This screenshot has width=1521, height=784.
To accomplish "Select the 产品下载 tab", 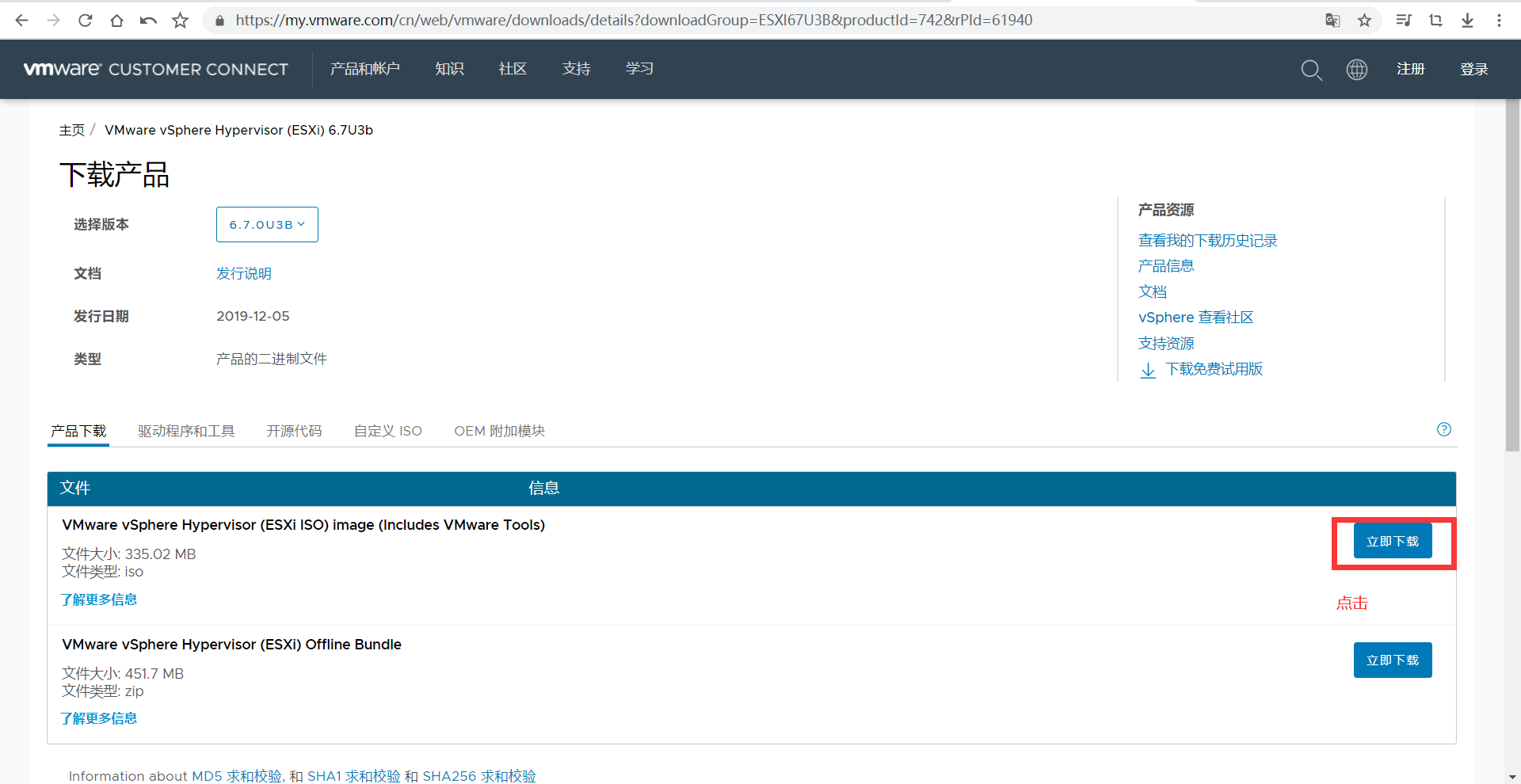I will coord(78,431).
